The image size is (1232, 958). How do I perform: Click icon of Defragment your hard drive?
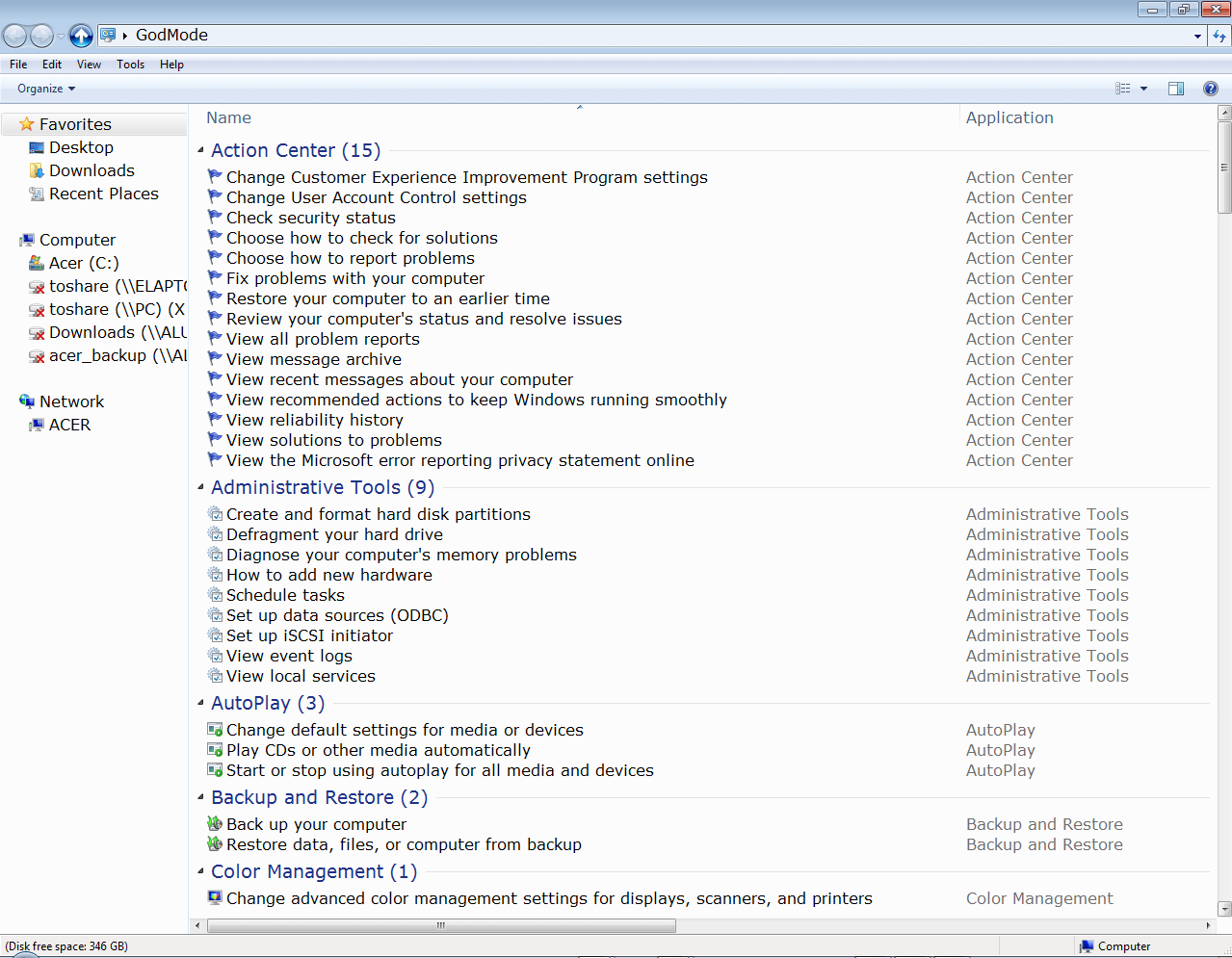pos(215,533)
